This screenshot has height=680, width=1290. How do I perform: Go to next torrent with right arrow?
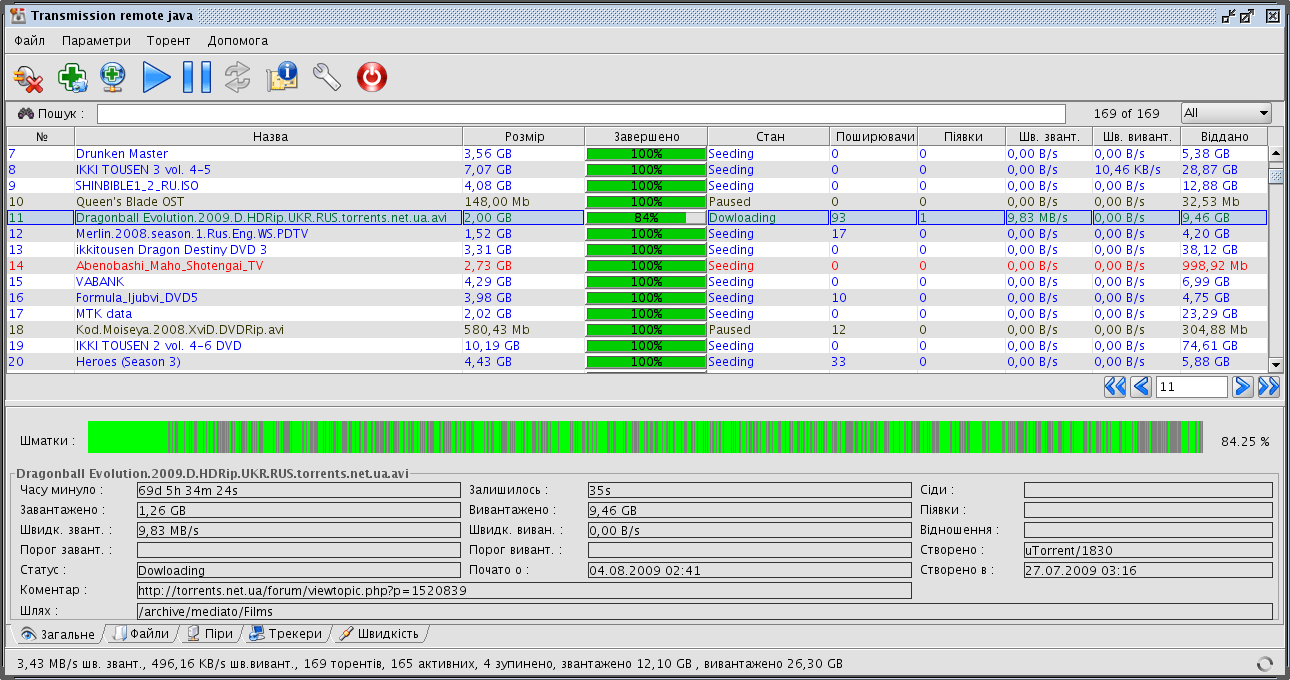(1242, 387)
